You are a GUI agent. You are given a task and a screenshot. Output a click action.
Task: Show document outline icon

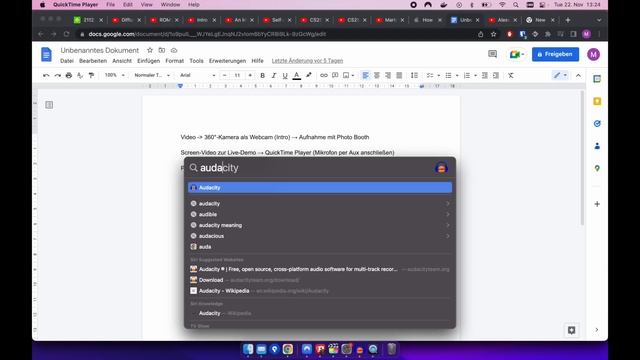point(49,105)
